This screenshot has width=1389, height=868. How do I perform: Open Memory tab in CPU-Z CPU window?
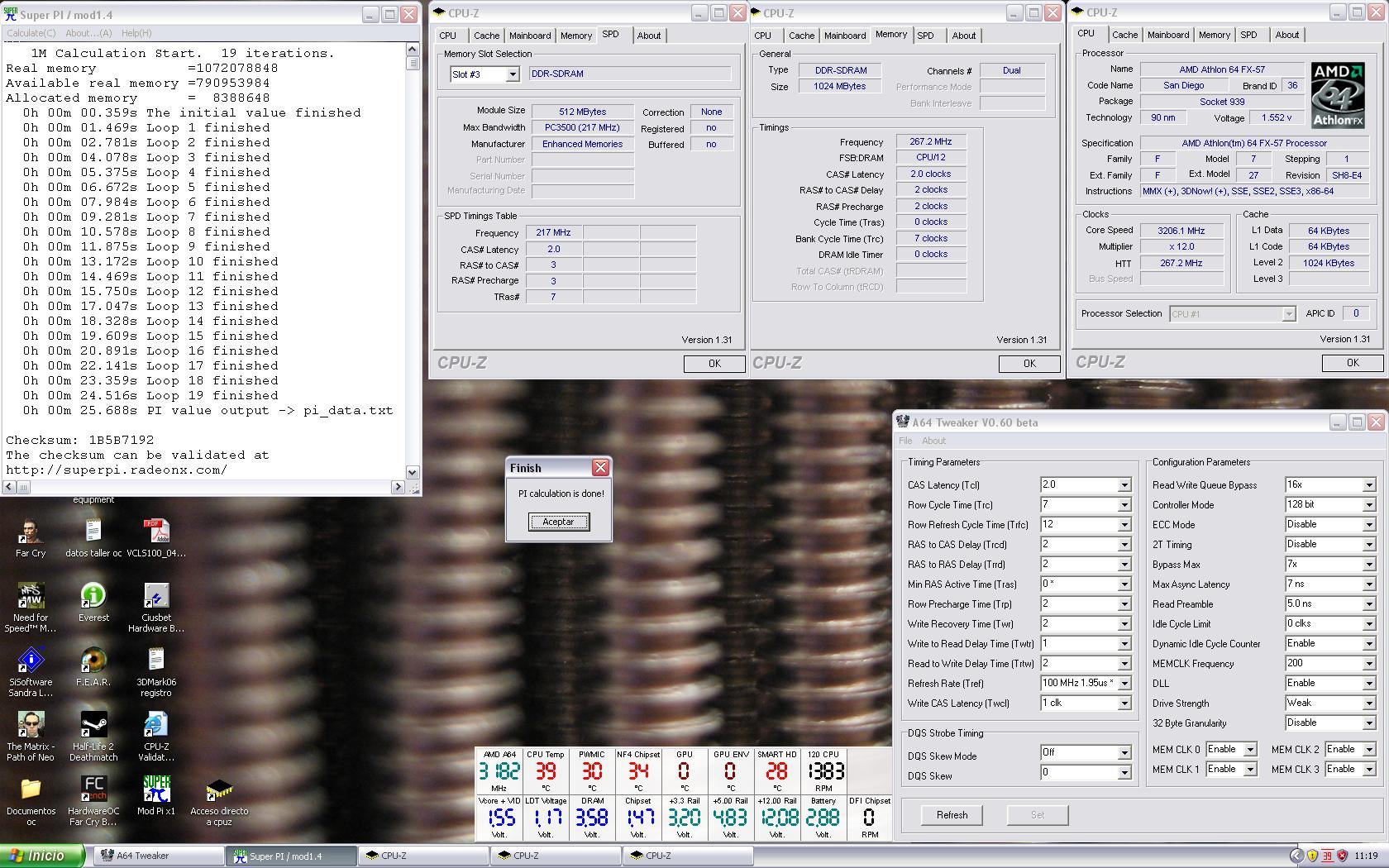click(1214, 35)
